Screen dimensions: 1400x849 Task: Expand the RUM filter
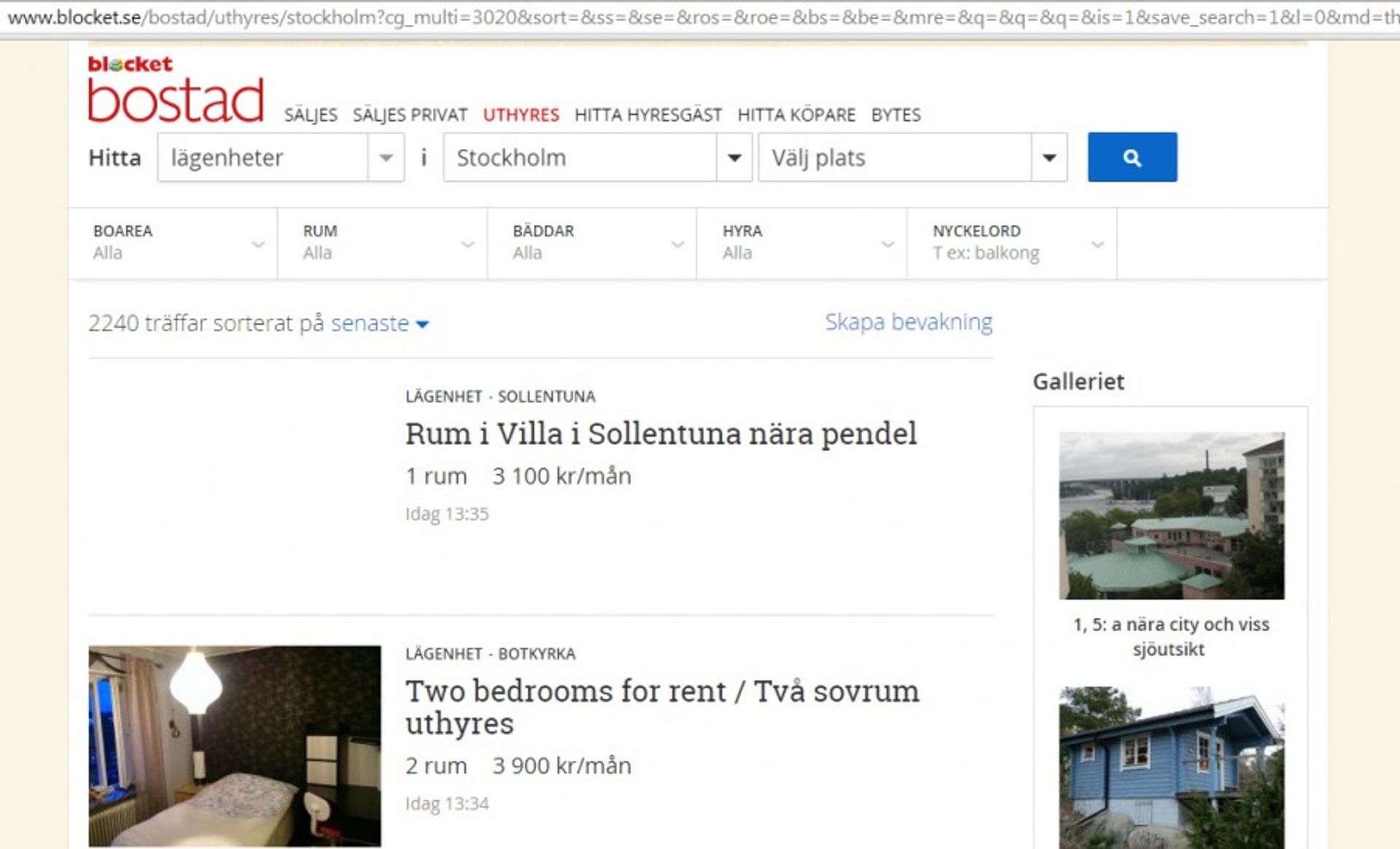(x=383, y=243)
